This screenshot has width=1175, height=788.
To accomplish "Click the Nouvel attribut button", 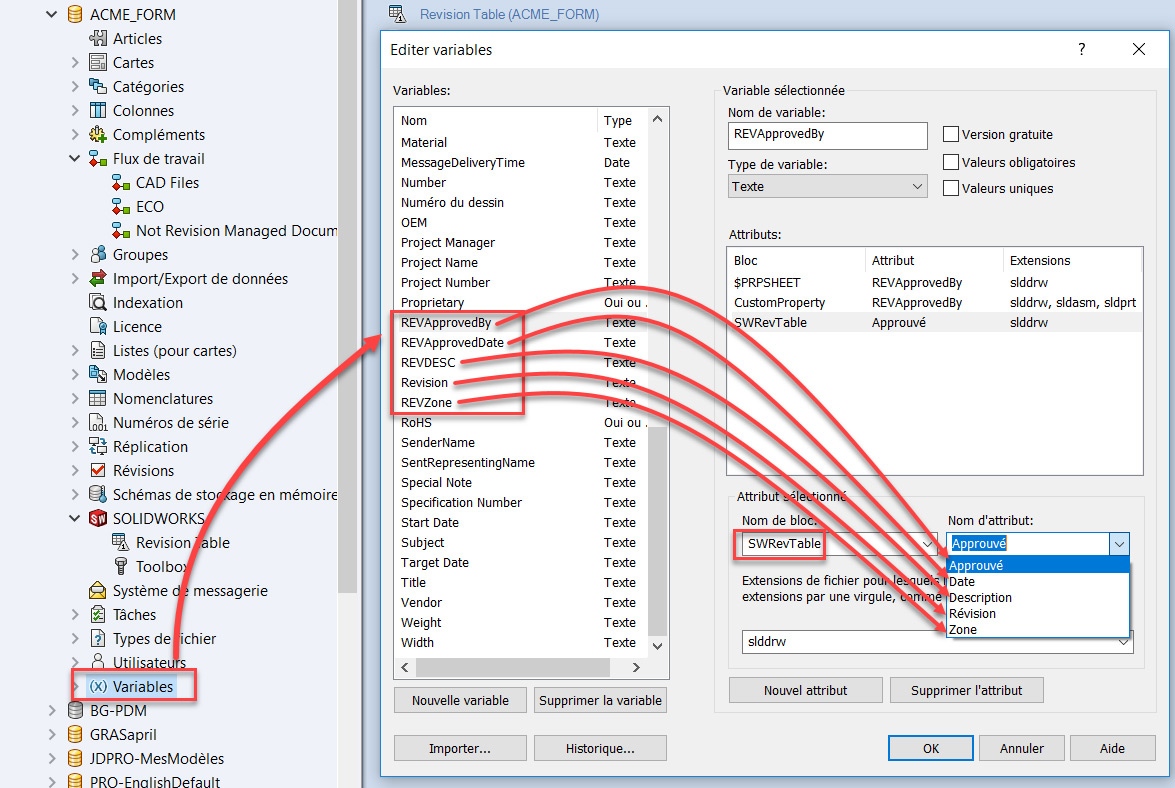I will click(806, 691).
